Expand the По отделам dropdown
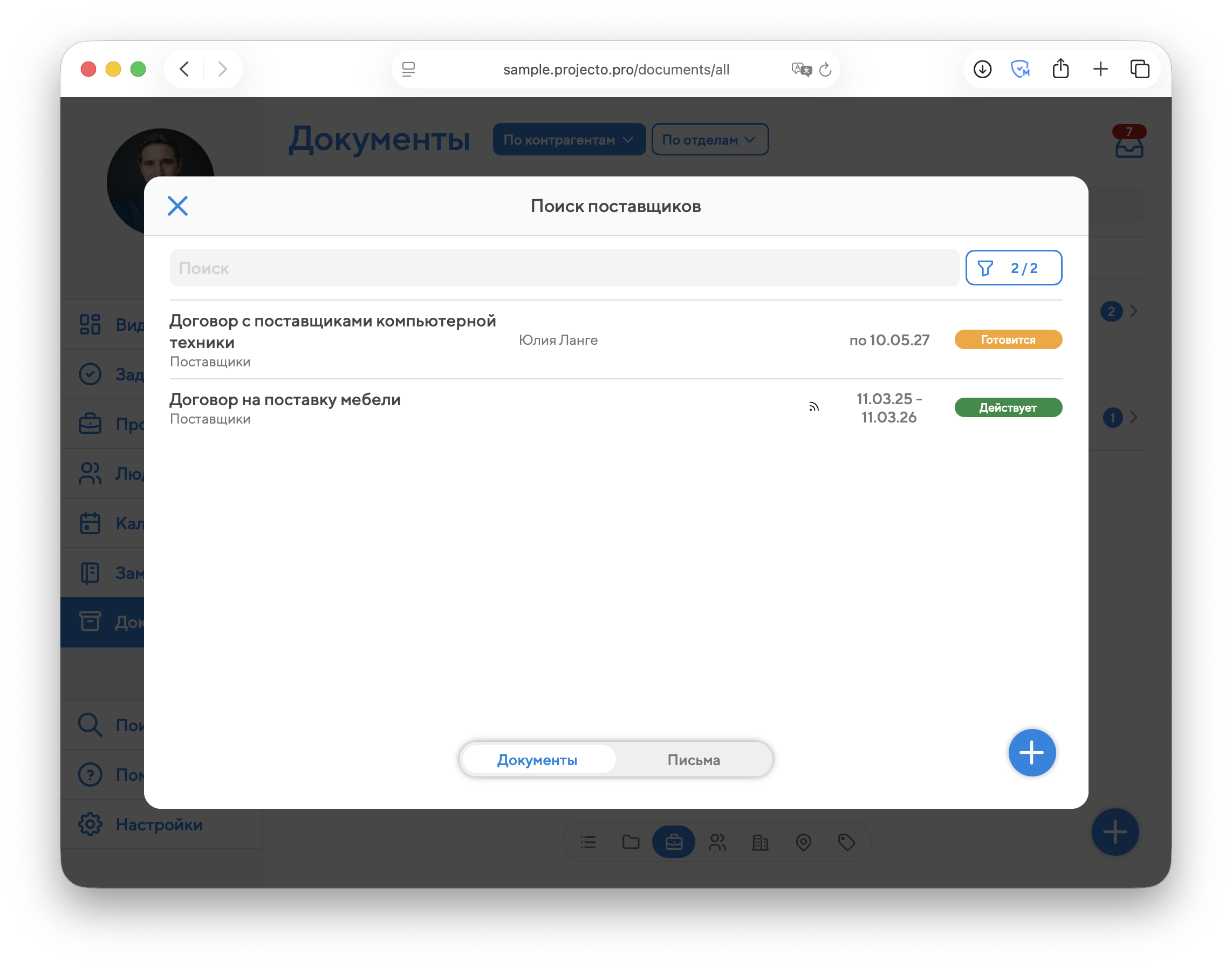The image size is (1232, 968). point(709,139)
